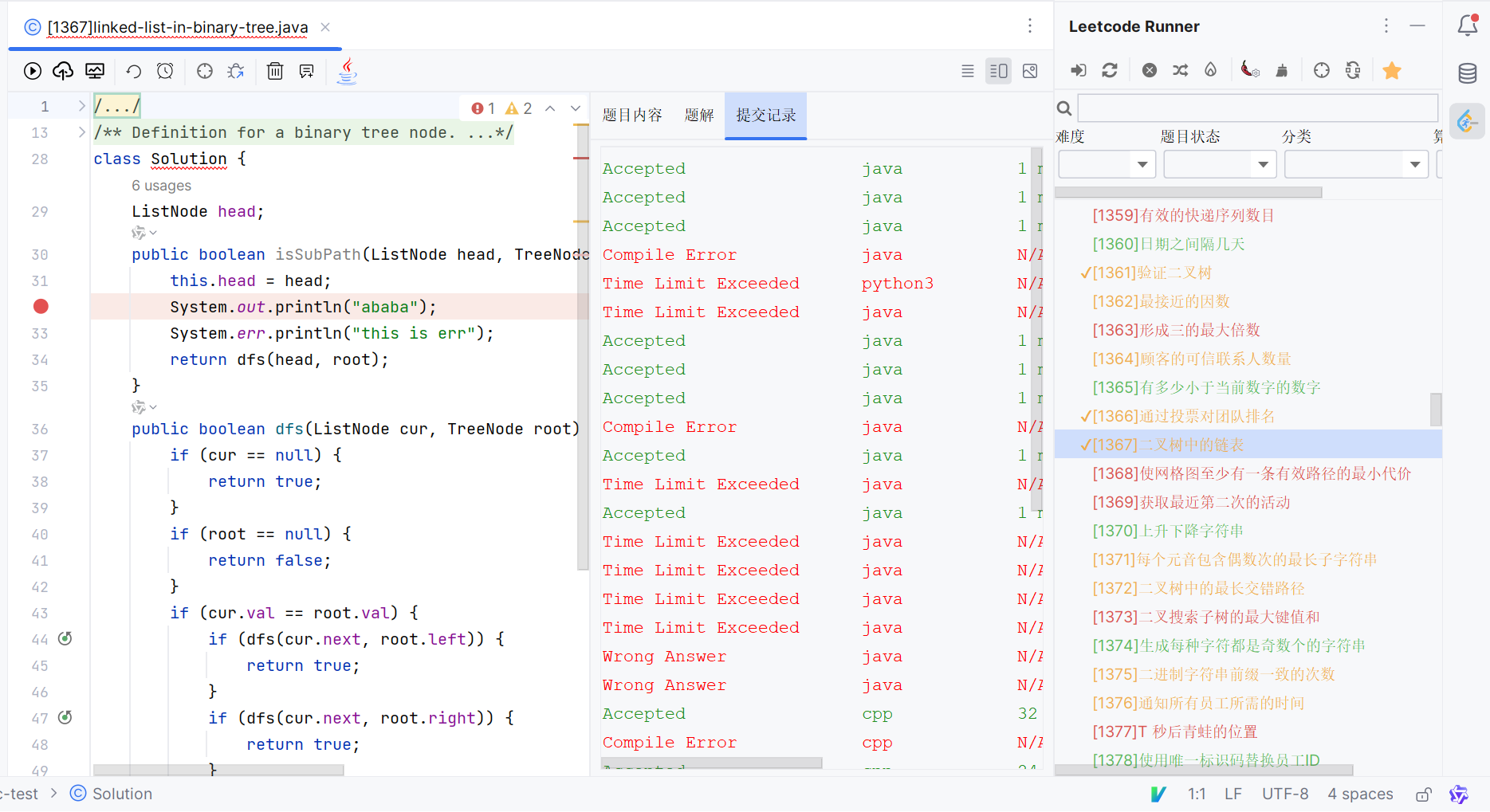Click the crosshair locate icon in editor toolbar

click(x=205, y=71)
